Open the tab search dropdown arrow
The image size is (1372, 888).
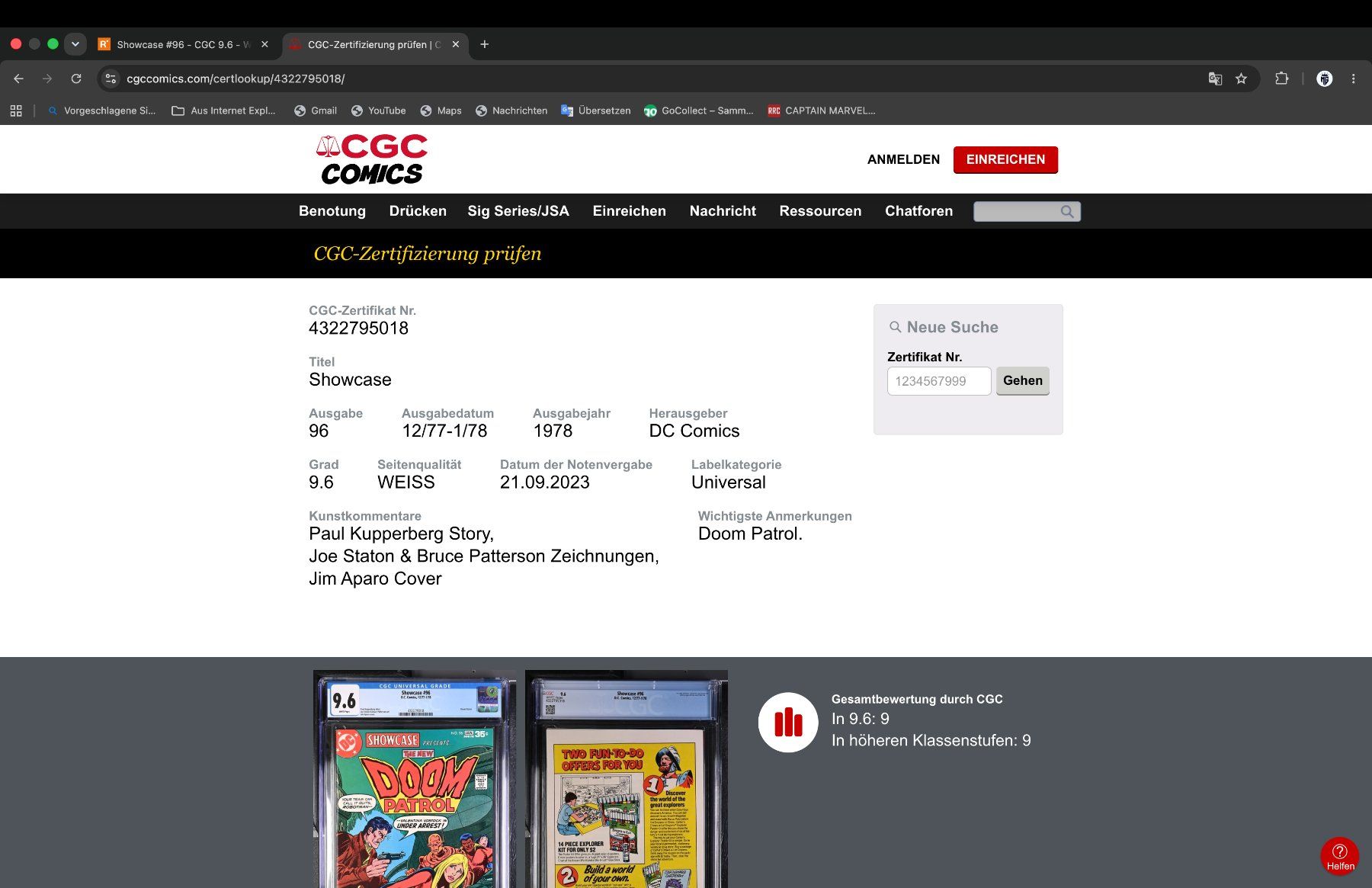click(75, 44)
